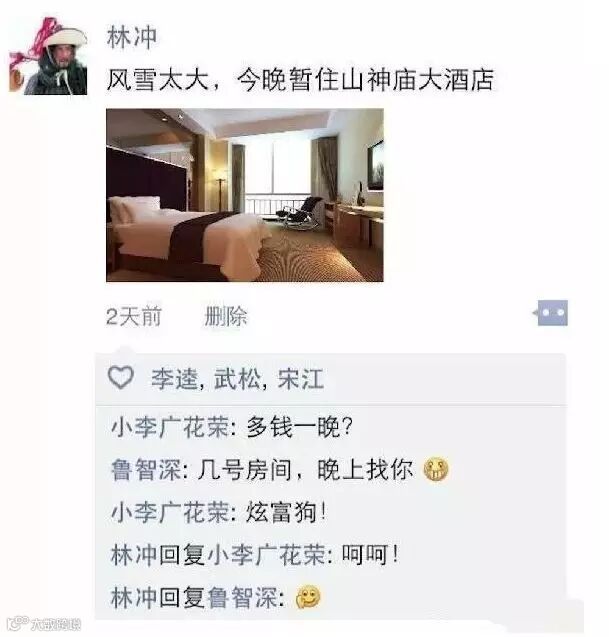Tap the 2天前 timestamp
Screen dimensions: 609x637
tap(134, 316)
